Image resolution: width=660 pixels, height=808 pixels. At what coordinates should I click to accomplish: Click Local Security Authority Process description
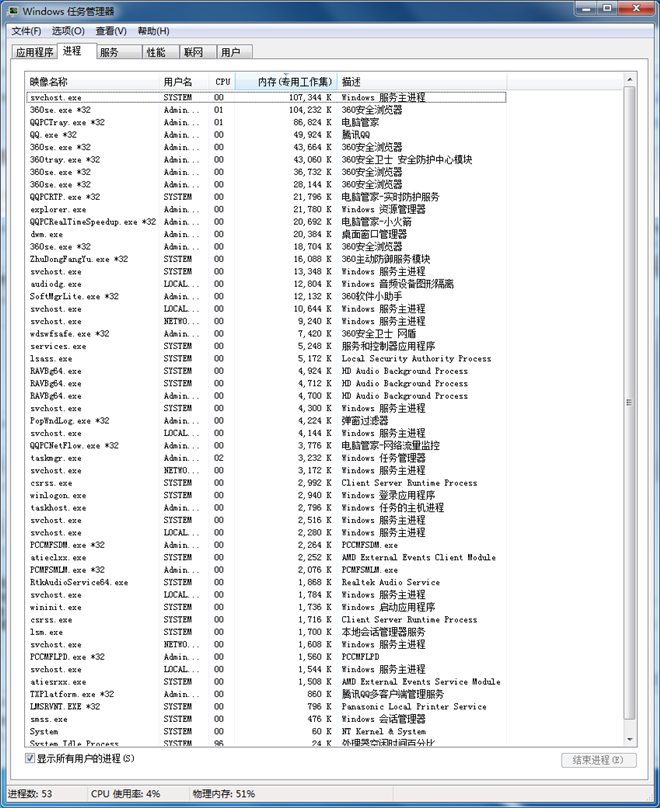click(x=416, y=359)
